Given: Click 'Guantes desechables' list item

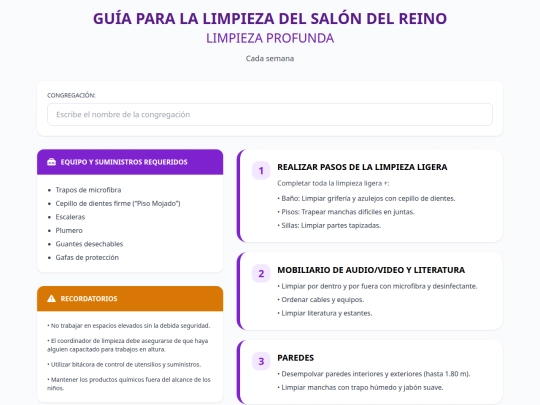Looking at the screenshot, I should pos(90,244).
